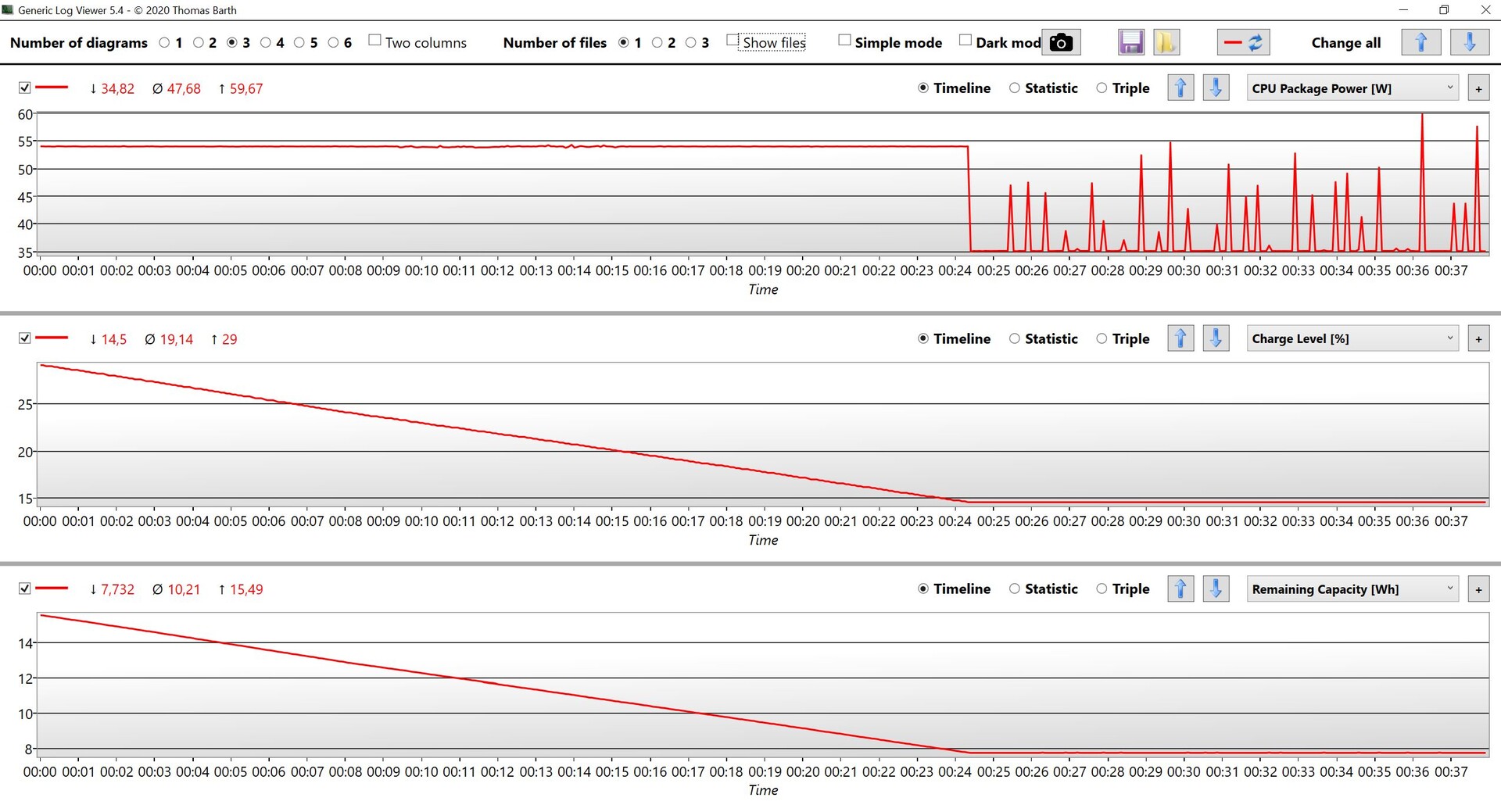Click the camera screenshot icon
Viewport: 1501px width, 812px height.
point(1061,42)
